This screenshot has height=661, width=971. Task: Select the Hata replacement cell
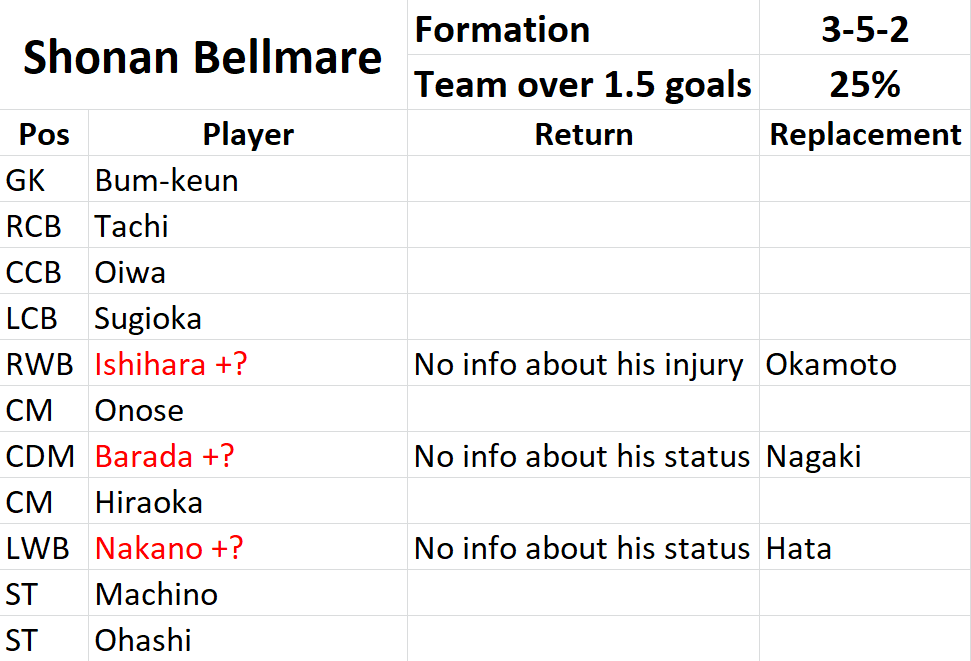pyautogui.click(x=865, y=547)
